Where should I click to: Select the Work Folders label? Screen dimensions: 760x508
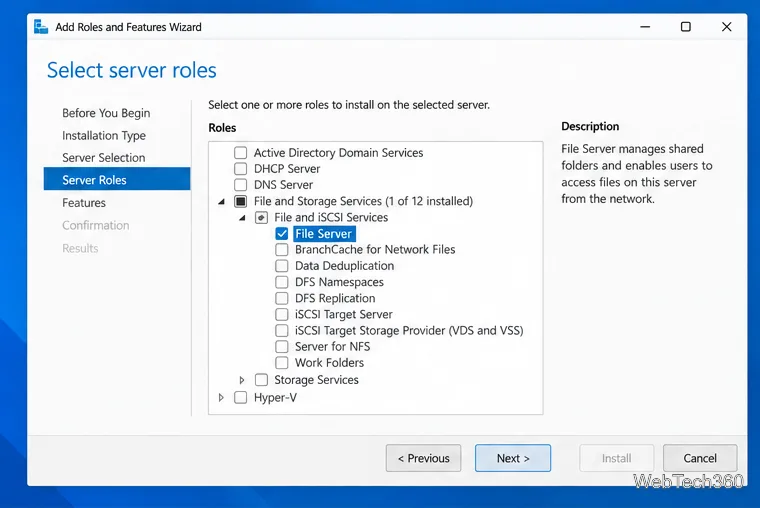pos(330,363)
